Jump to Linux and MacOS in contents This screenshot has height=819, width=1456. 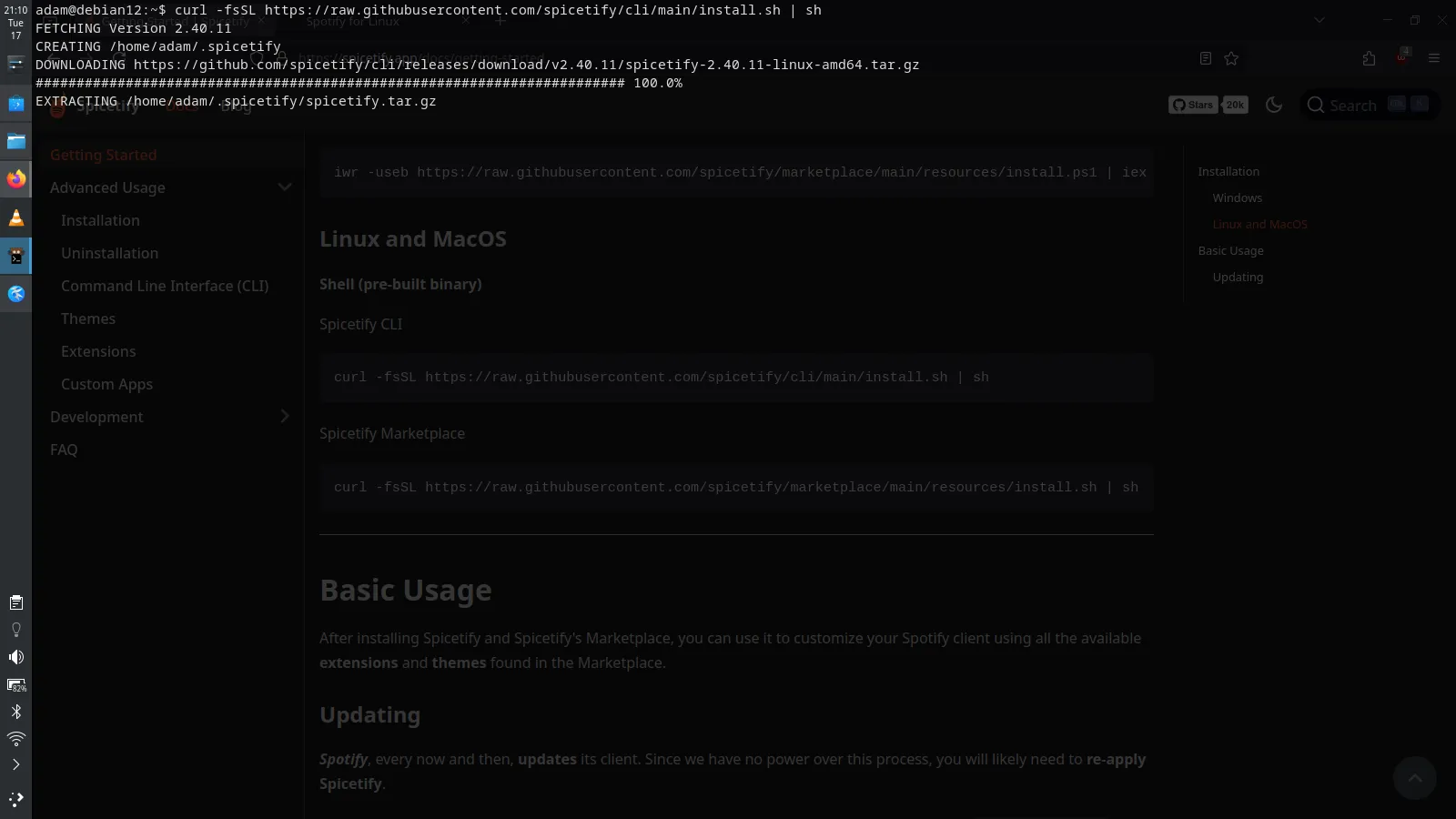pos(1259,224)
